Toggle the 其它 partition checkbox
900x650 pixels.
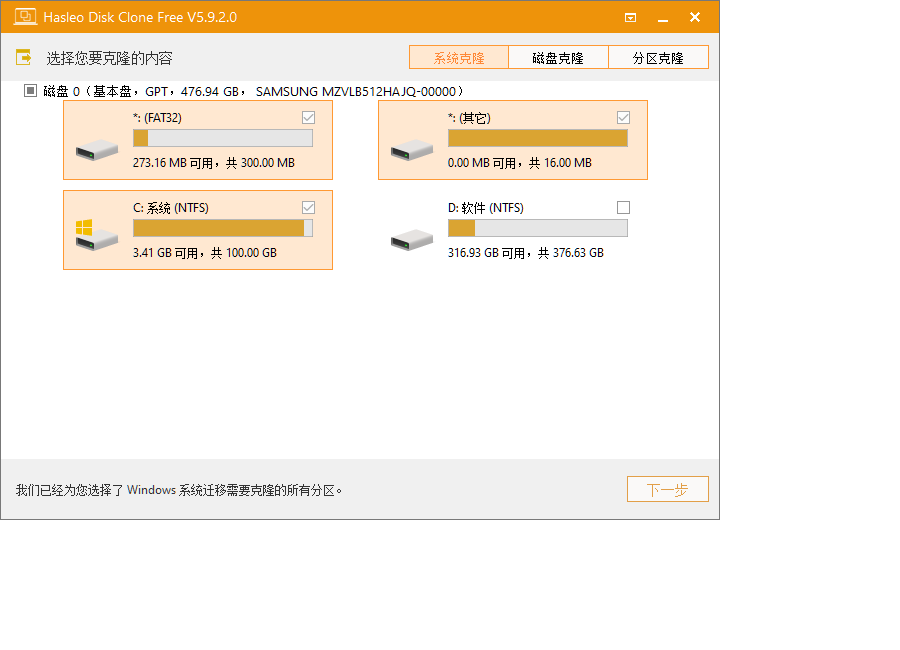point(623,118)
